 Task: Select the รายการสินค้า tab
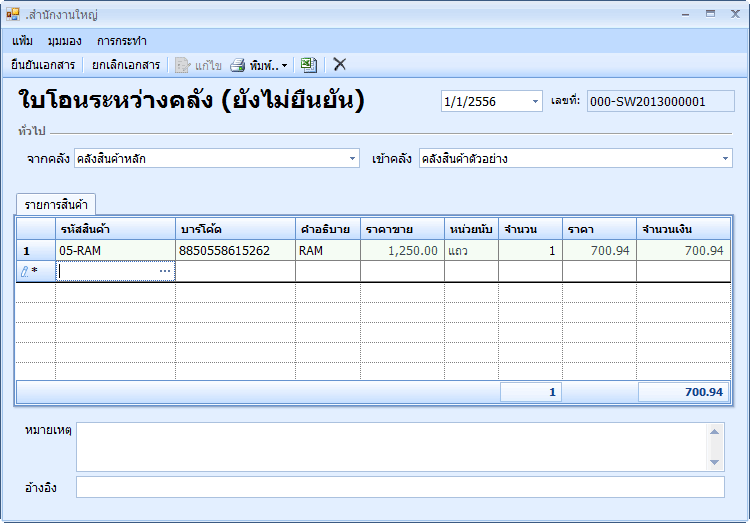56,204
